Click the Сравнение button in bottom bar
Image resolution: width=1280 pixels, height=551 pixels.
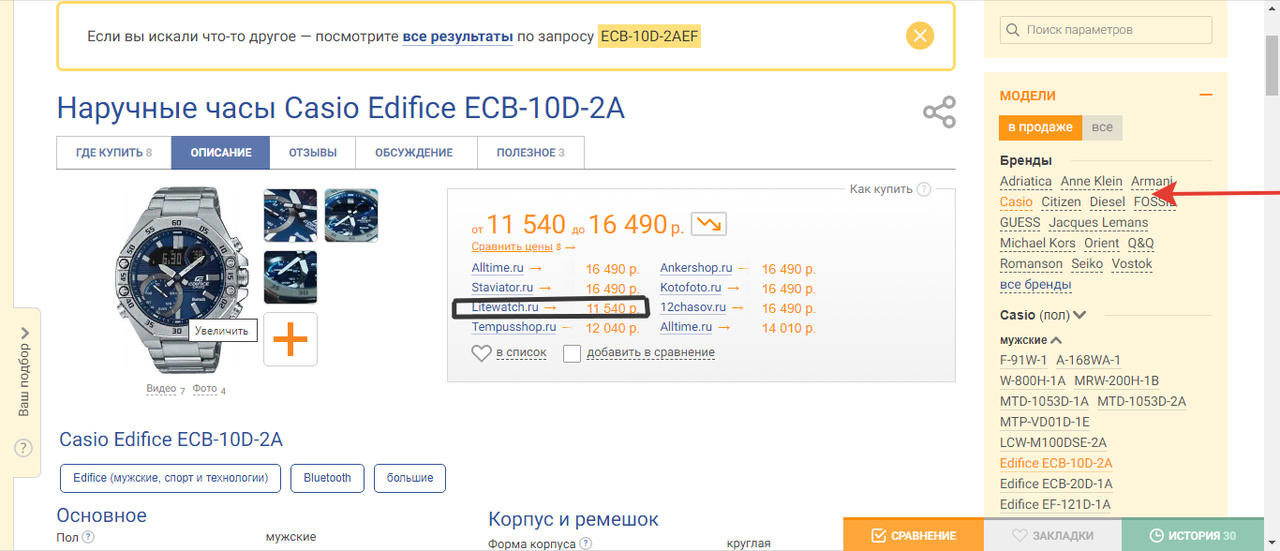coord(914,535)
